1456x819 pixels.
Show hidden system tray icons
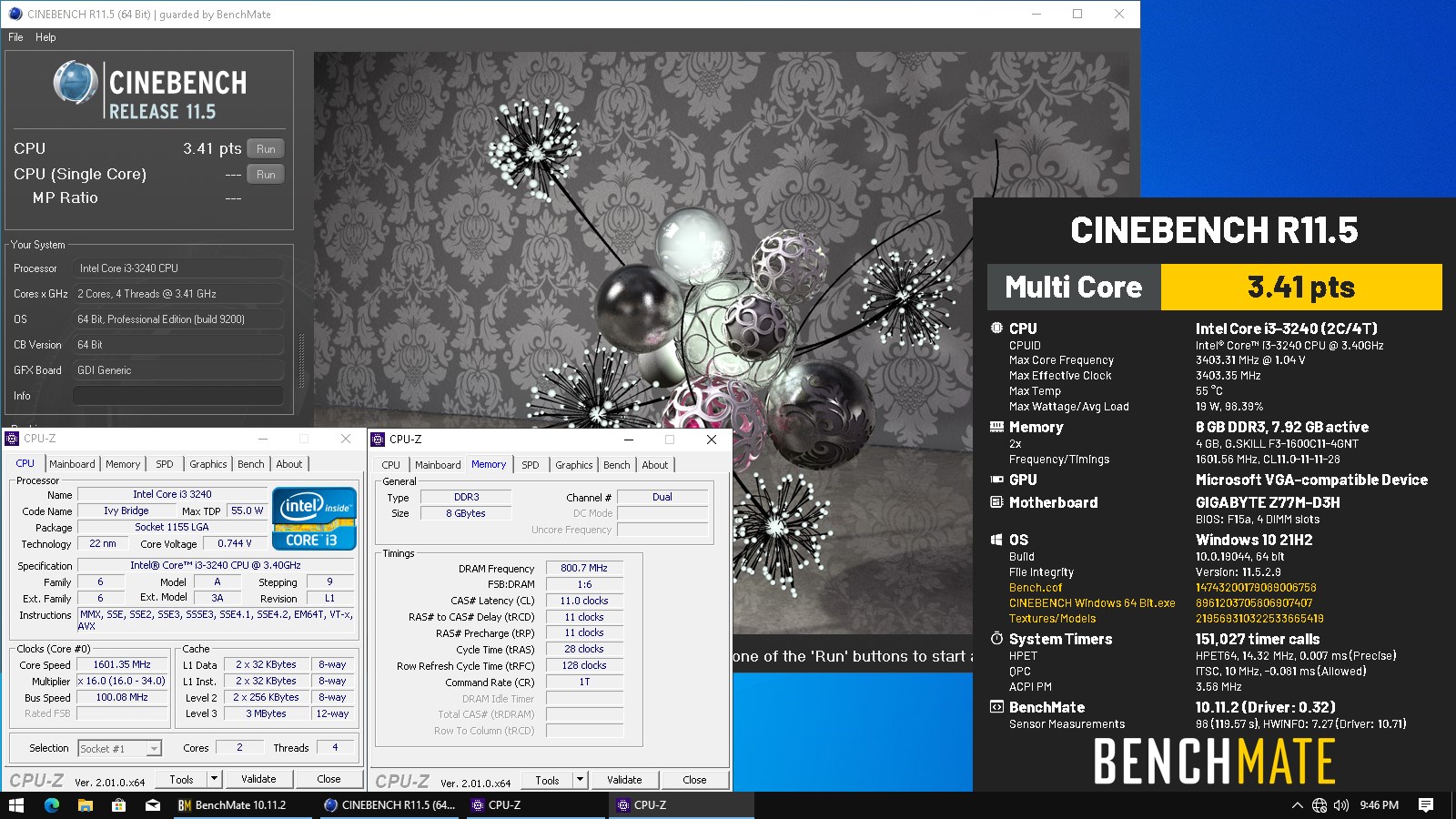click(1297, 805)
